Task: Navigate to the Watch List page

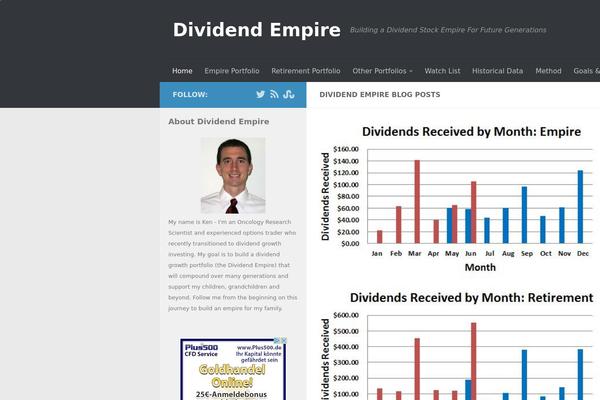Action: pos(442,71)
